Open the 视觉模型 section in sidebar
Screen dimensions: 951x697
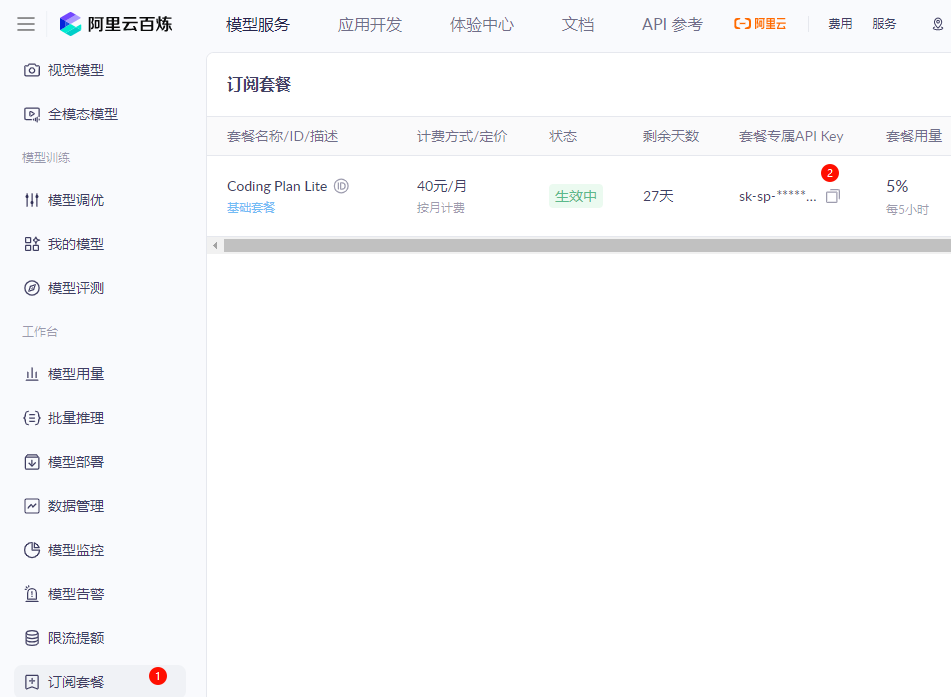(68, 69)
